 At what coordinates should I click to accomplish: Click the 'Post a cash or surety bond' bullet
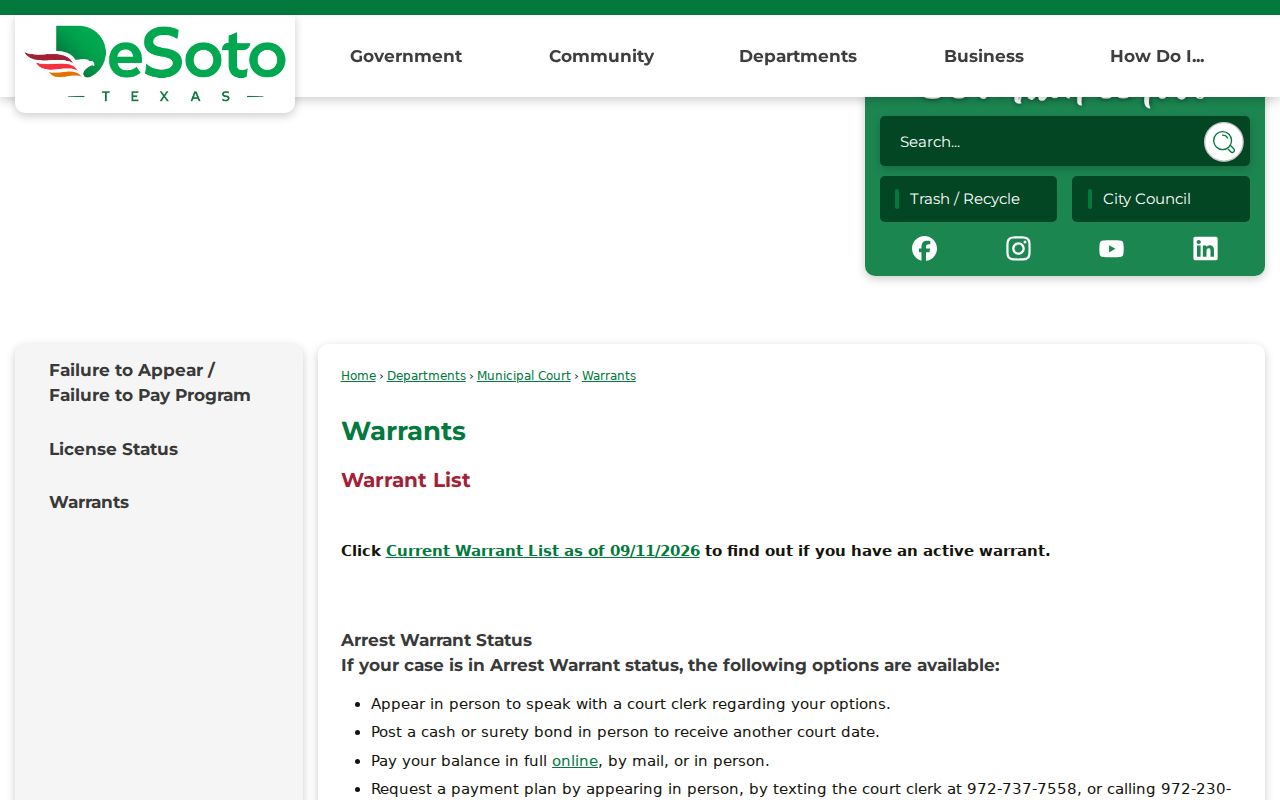625,732
